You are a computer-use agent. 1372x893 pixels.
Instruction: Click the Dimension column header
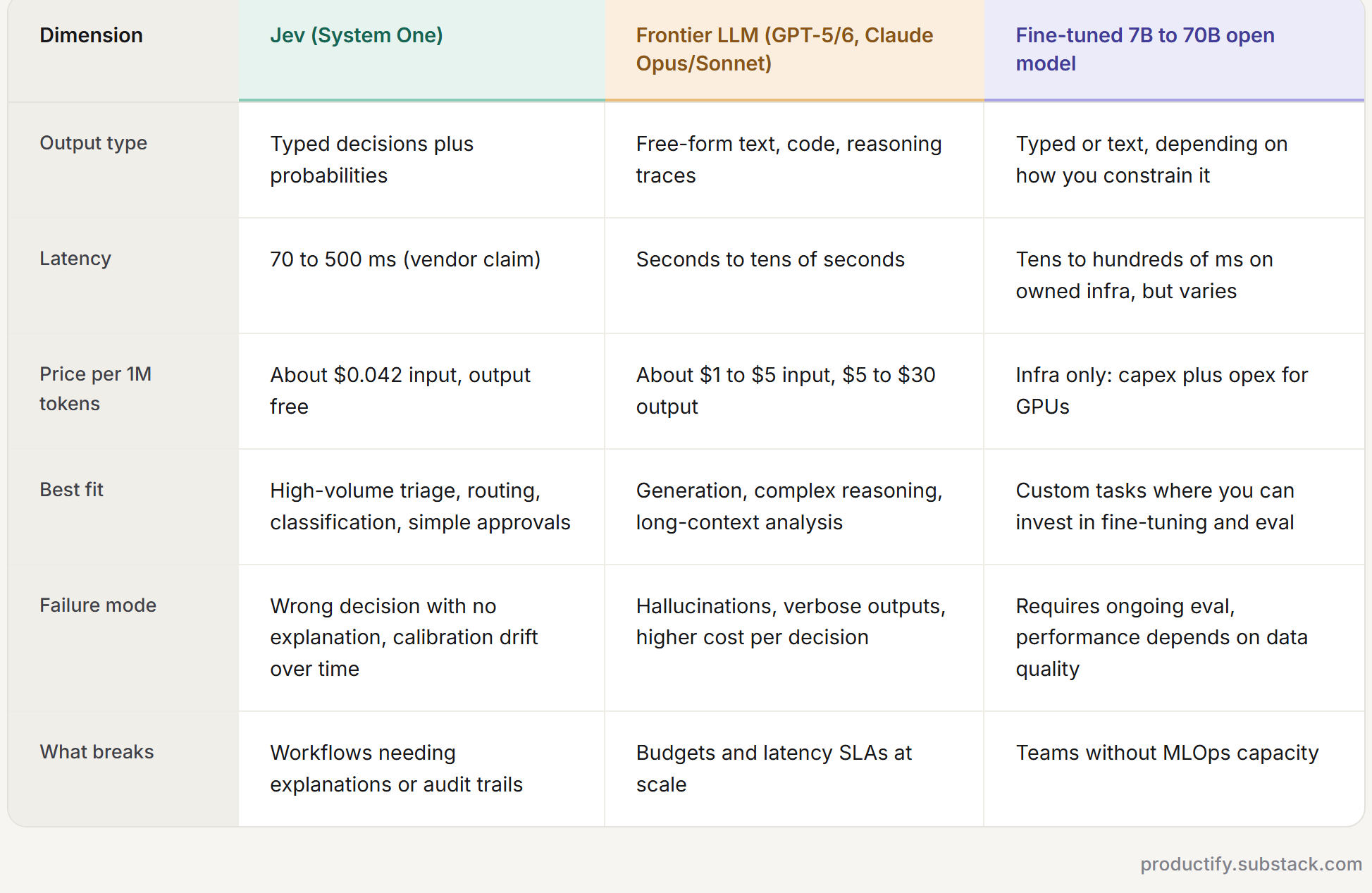click(91, 35)
